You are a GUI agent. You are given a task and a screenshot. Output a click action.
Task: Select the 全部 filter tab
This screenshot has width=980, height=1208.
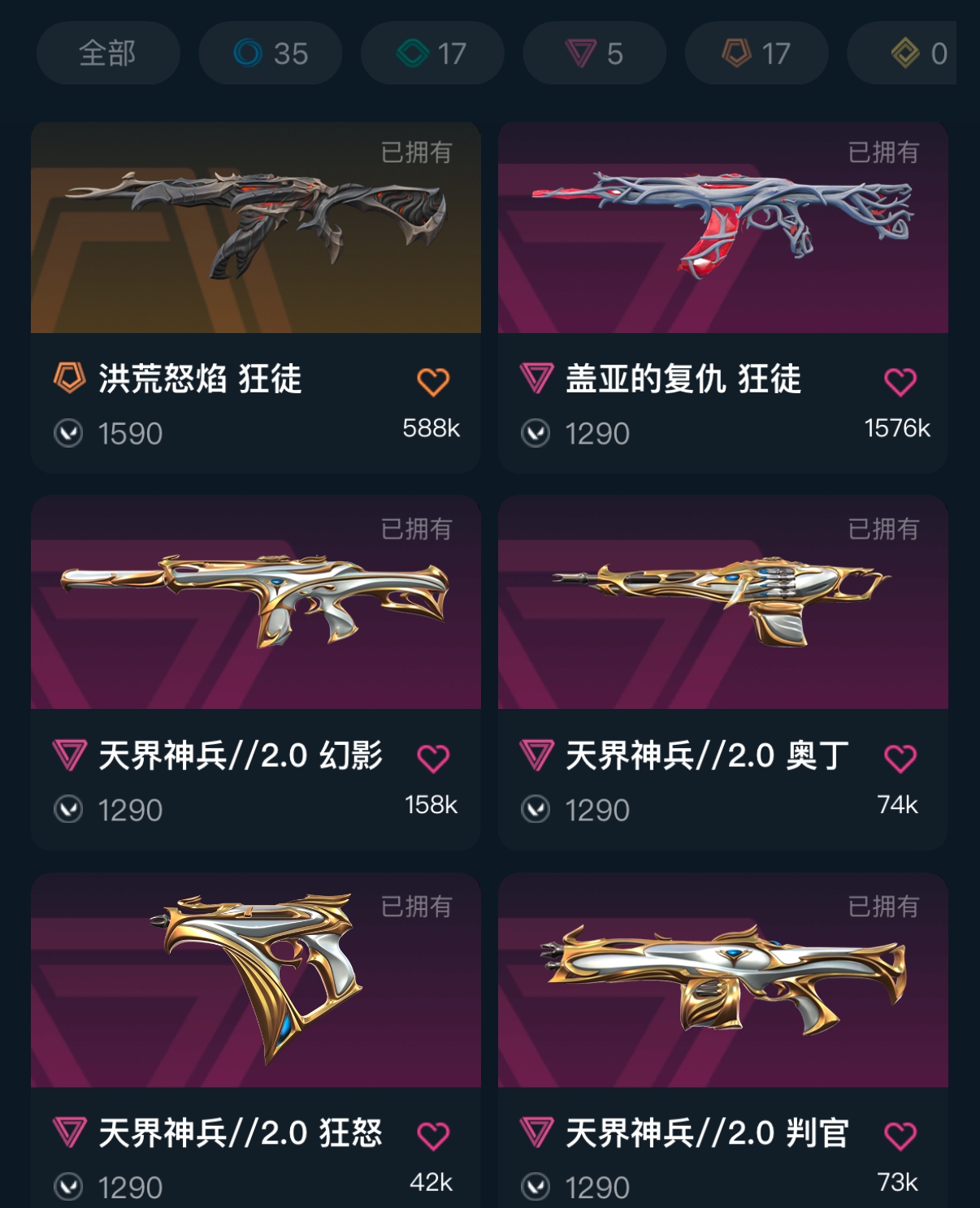point(108,54)
